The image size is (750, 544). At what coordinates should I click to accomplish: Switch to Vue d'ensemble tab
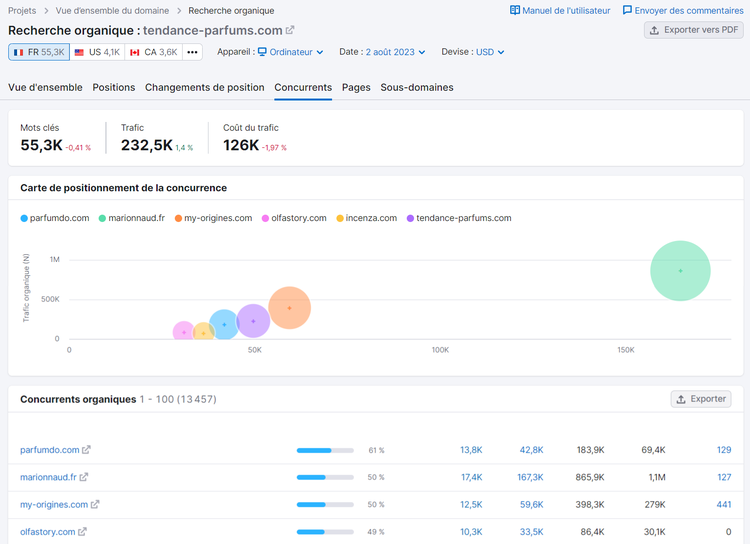(45, 88)
